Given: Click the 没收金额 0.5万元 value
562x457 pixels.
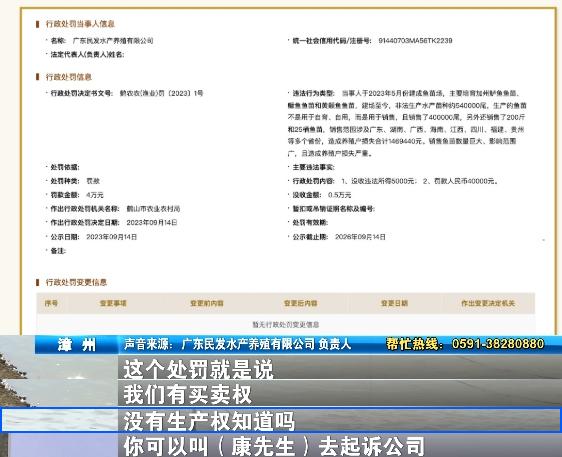Looking at the screenshot, I should (x=339, y=195).
